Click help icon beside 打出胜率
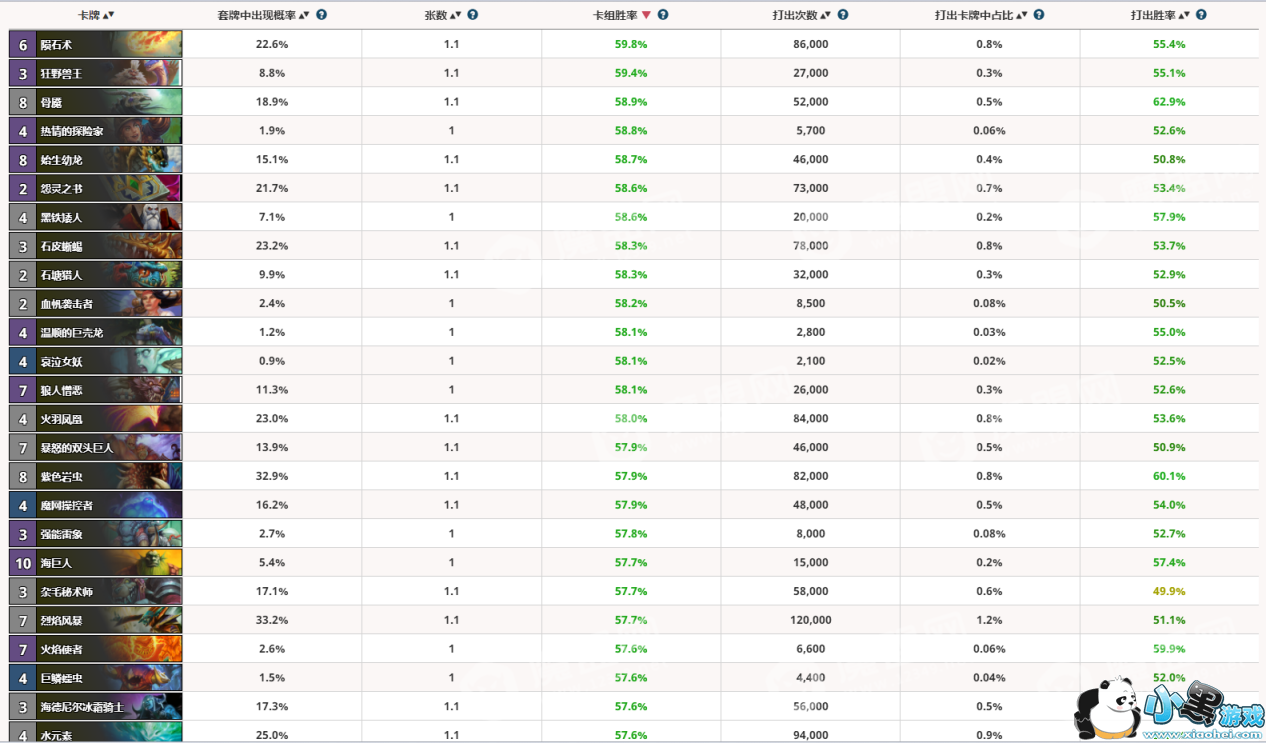1266x743 pixels. [x=1201, y=15]
